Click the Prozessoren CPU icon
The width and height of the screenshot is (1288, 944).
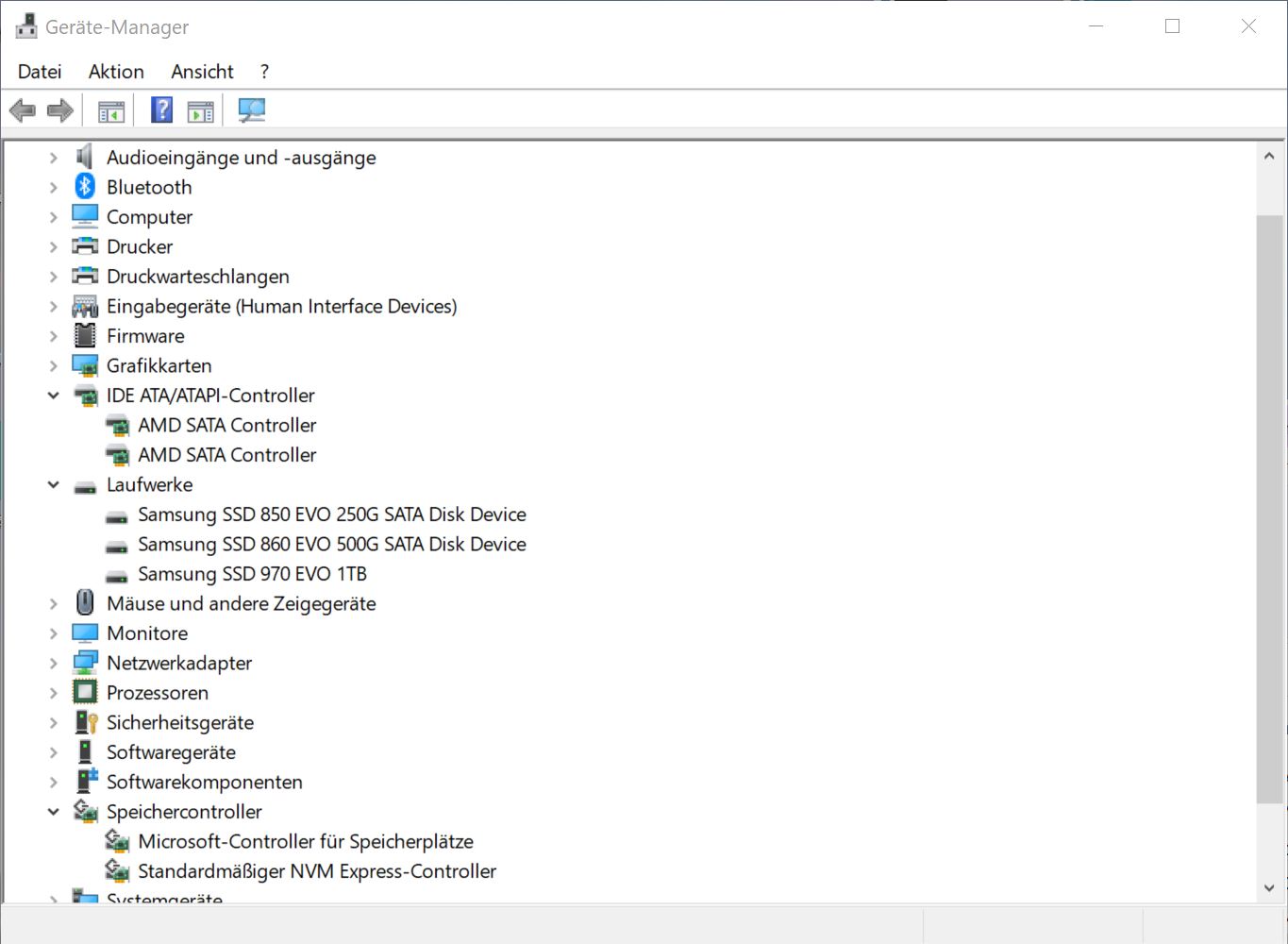pos(85,692)
